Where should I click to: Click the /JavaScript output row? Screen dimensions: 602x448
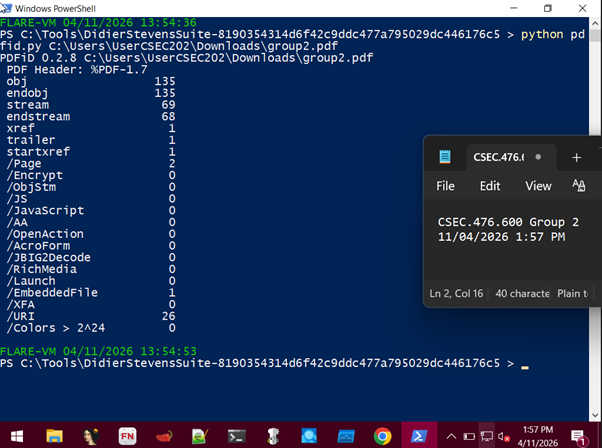(91, 210)
